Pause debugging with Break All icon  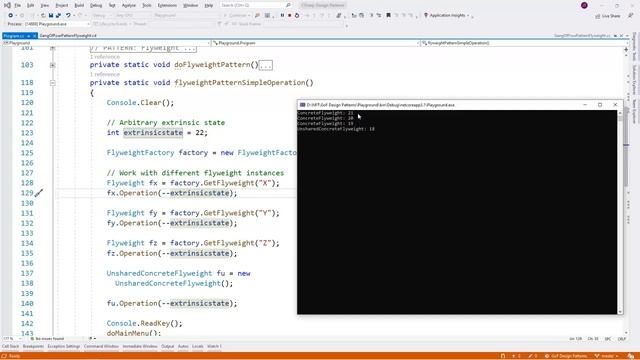click(282, 16)
